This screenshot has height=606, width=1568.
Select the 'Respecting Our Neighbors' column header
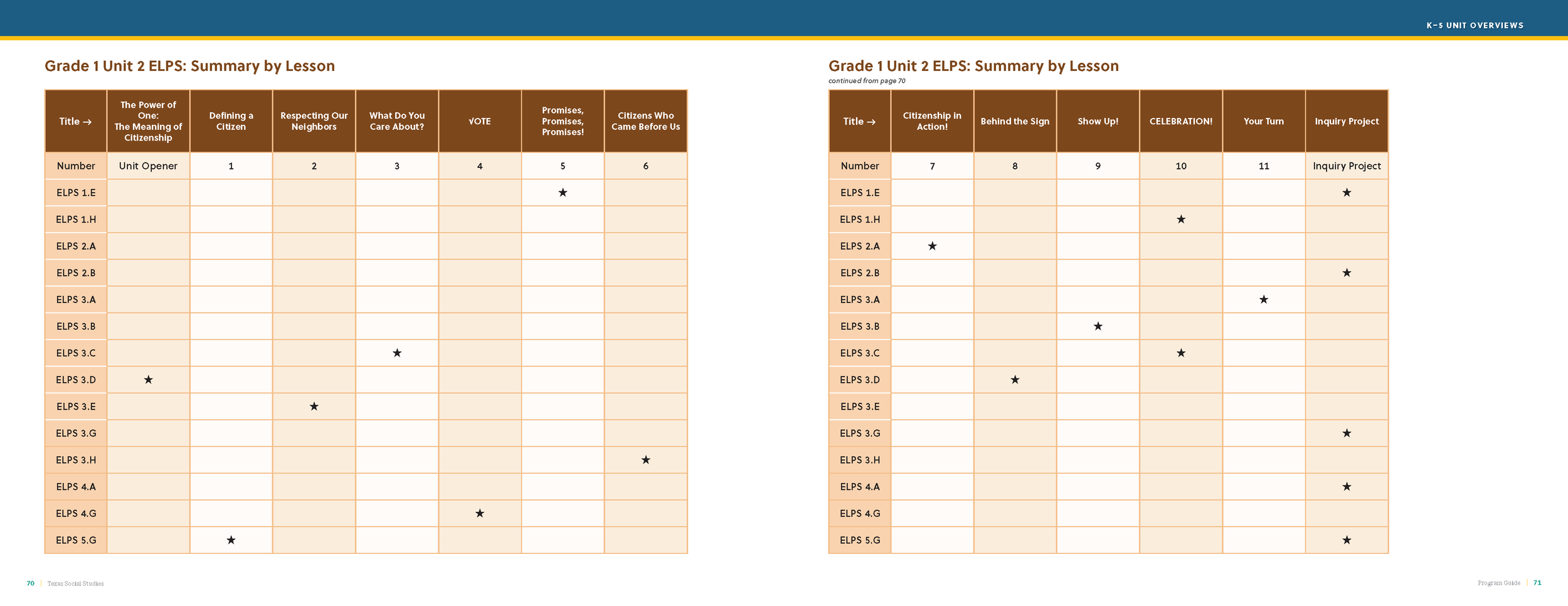coord(314,121)
